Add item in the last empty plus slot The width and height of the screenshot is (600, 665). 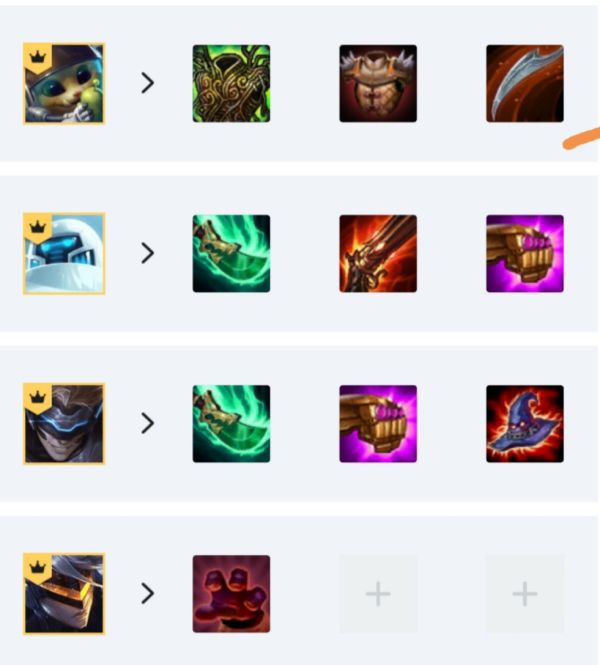[525, 594]
